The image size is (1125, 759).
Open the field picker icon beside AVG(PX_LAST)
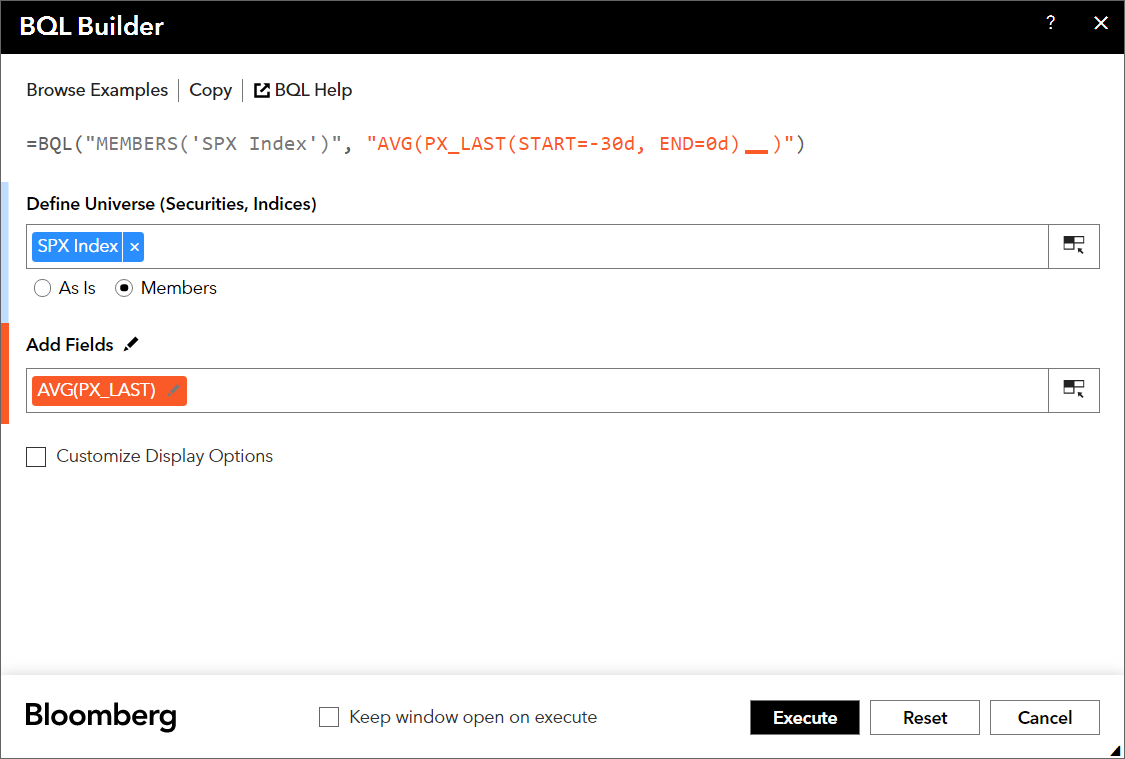pos(1073,390)
